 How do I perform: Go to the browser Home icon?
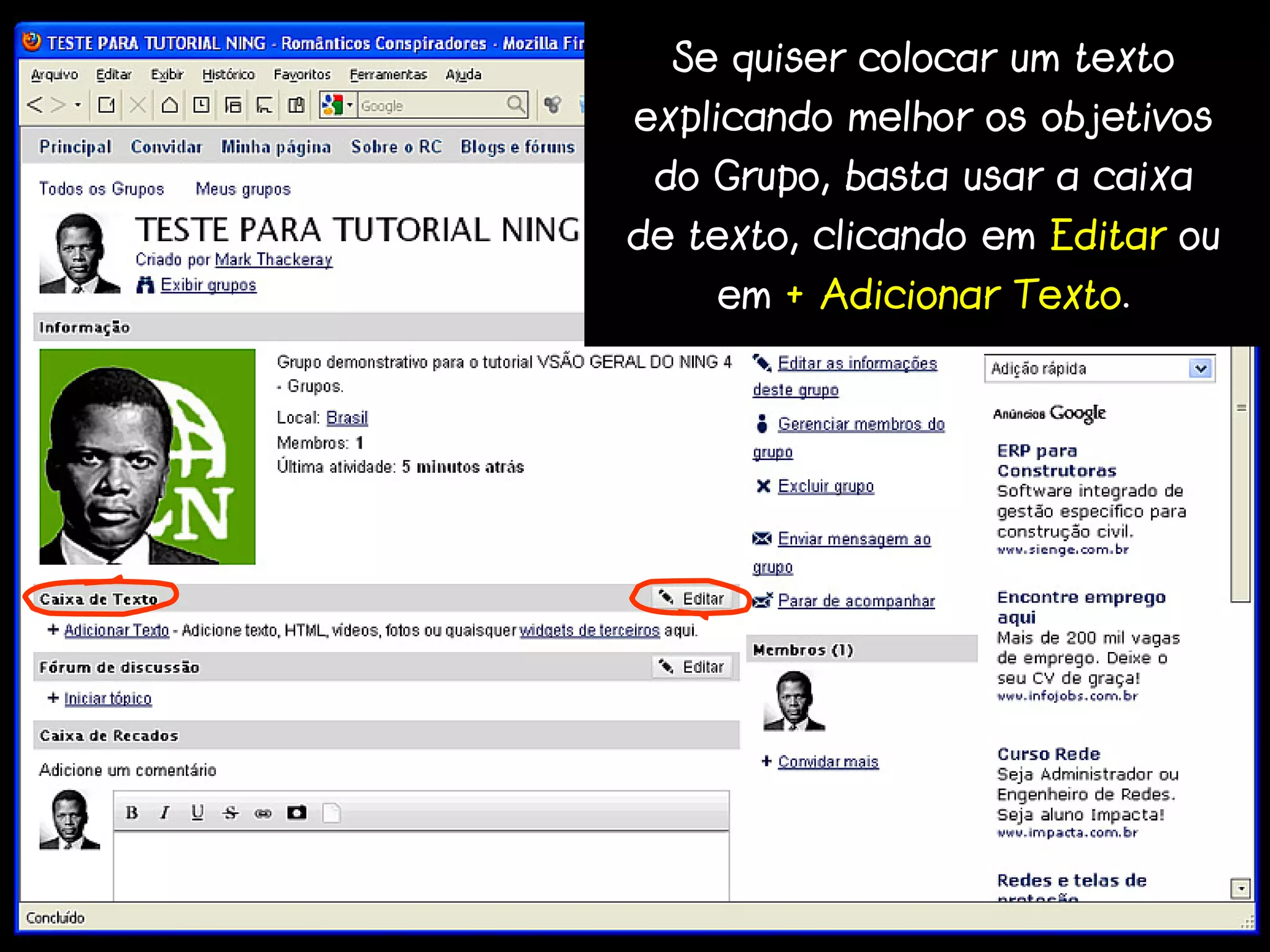tap(169, 105)
